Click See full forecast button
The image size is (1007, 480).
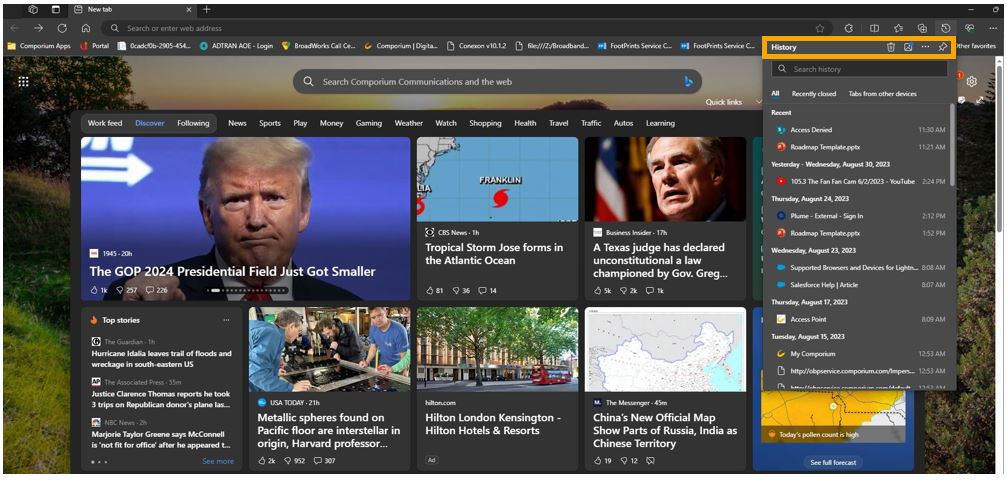pyautogui.click(x=833, y=463)
